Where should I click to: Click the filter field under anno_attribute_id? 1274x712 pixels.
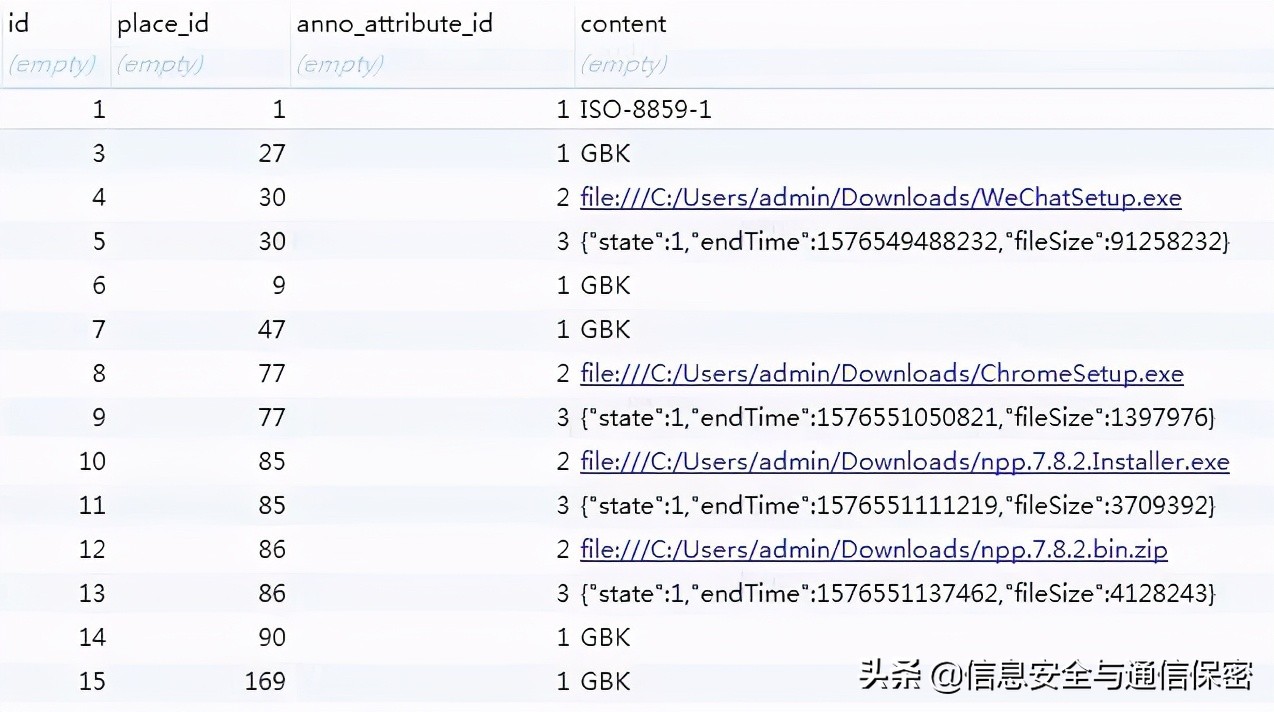[340, 64]
